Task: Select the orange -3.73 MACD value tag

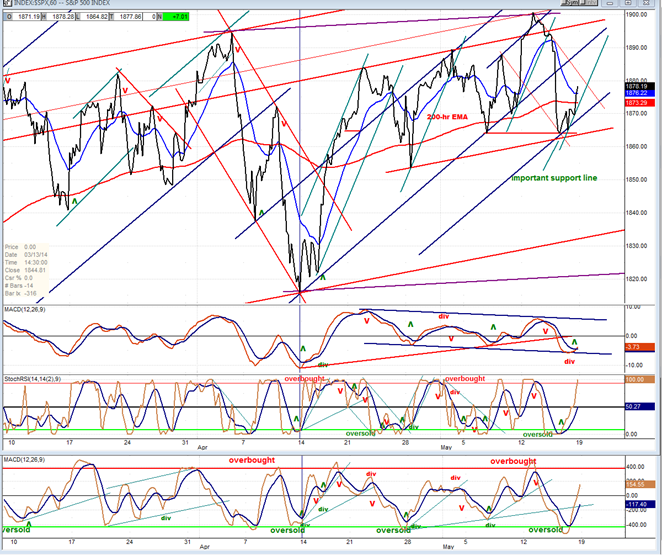Action: [x=639, y=347]
